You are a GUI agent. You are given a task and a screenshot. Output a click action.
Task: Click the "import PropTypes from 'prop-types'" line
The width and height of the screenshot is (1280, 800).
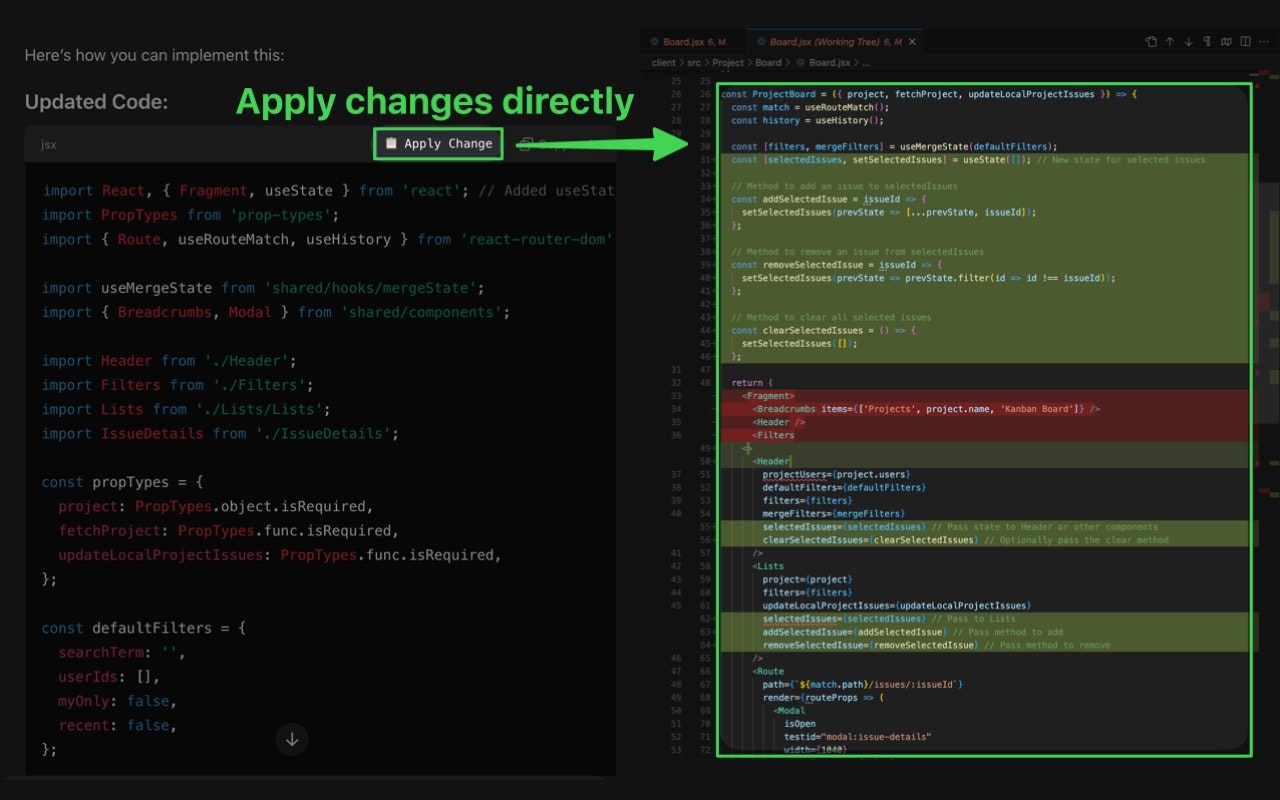[x=190, y=215]
